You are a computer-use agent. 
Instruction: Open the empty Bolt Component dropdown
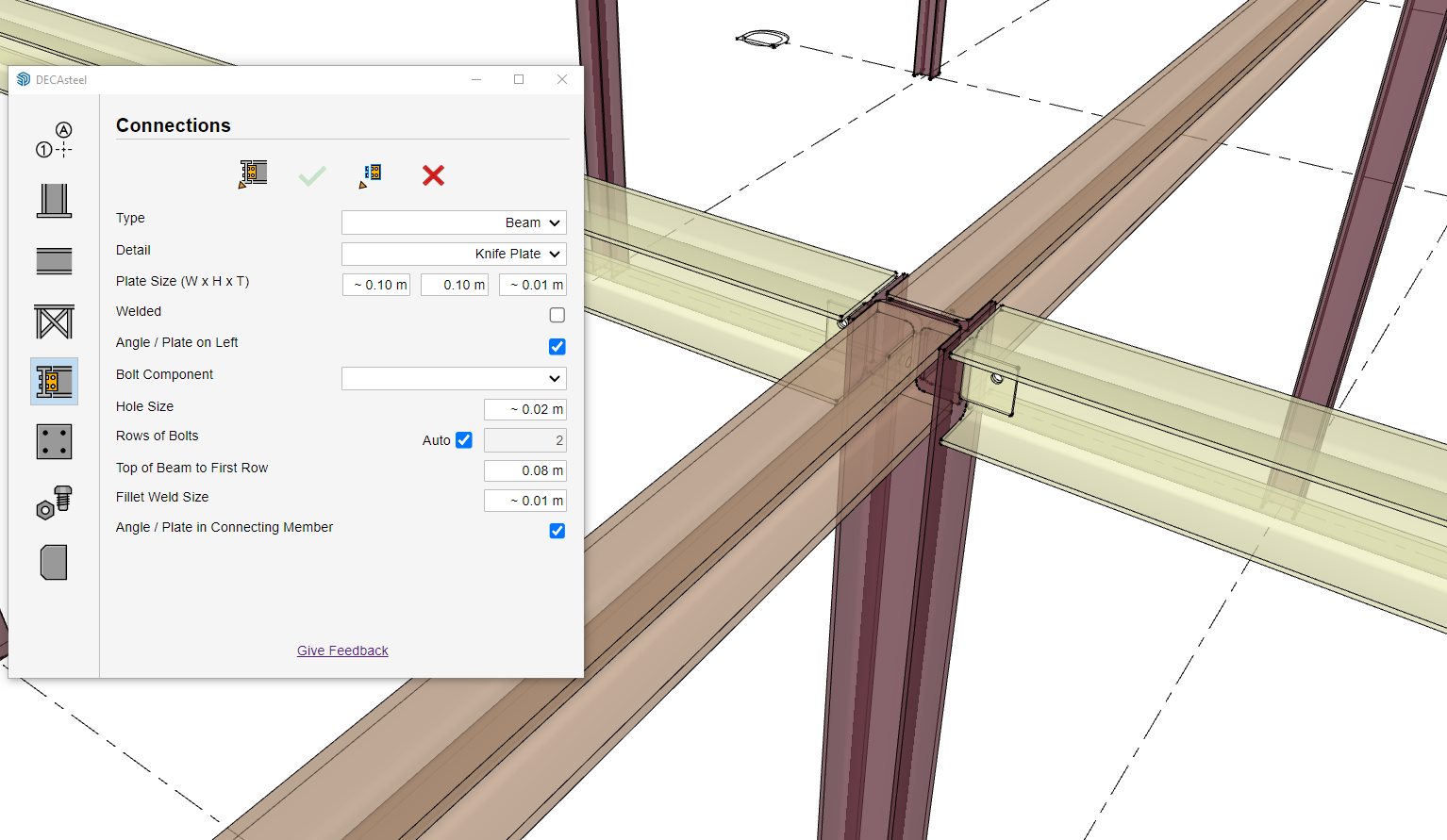pos(454,378)
